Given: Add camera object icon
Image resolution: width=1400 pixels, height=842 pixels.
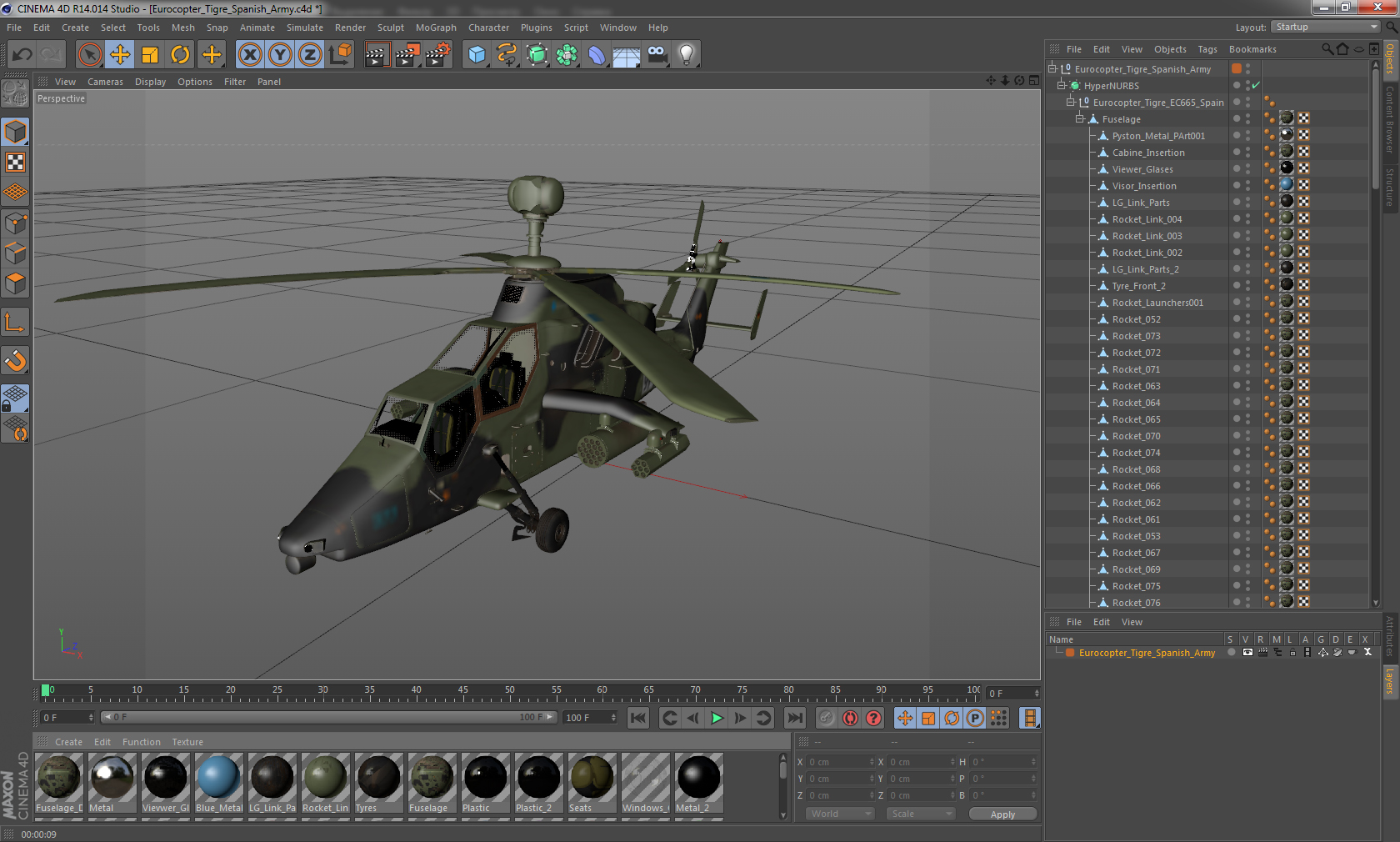Looking at the screenshot, I should click(657, 55).
